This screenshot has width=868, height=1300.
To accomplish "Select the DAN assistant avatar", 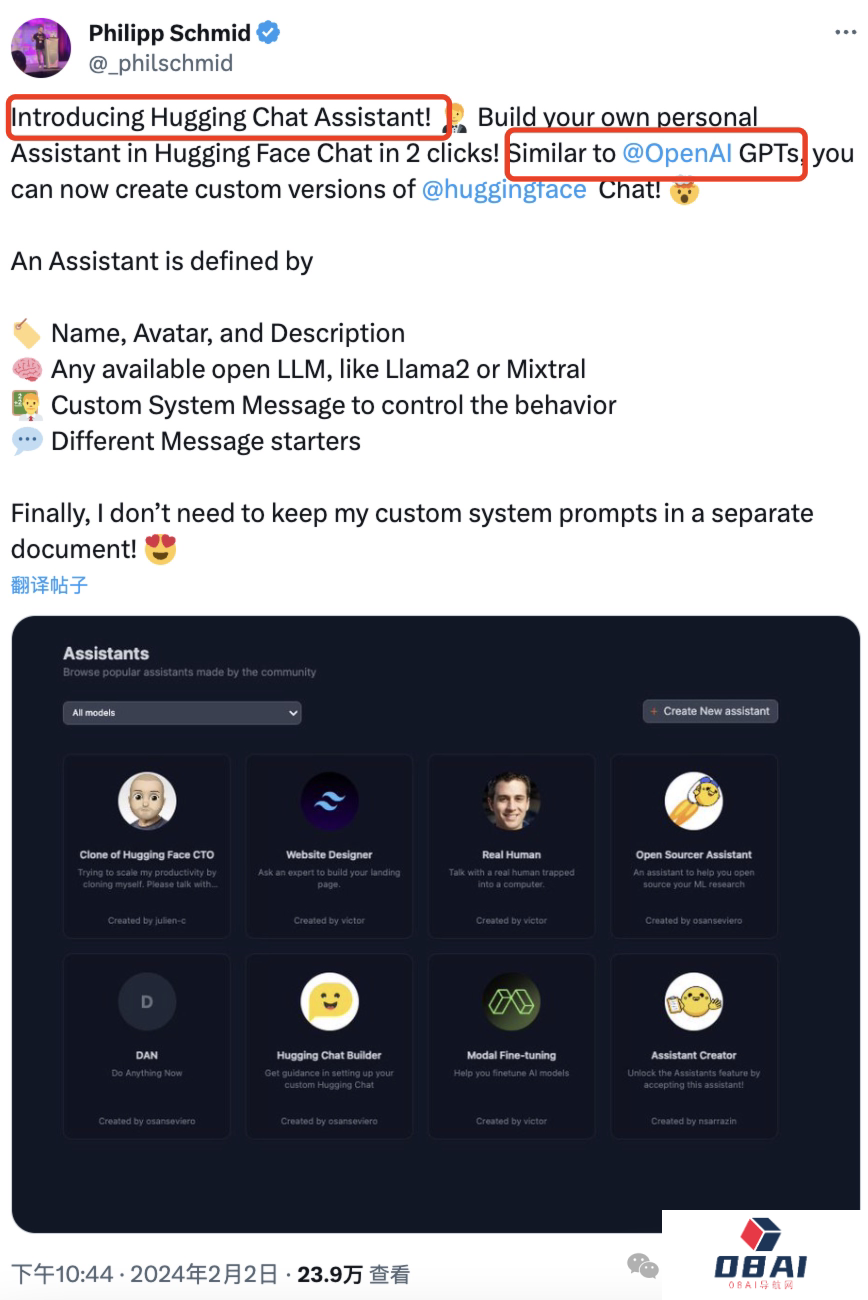I will (x=147, y=1001).
